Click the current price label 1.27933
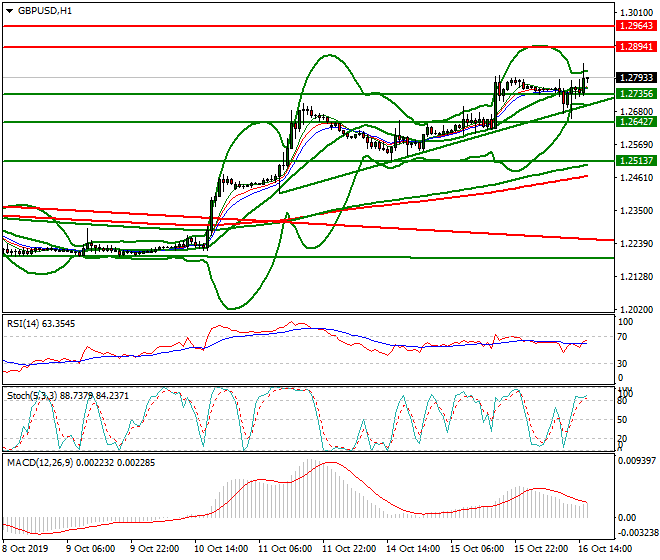The height and width of the screenshot is (560, 660). pos(636,77)
